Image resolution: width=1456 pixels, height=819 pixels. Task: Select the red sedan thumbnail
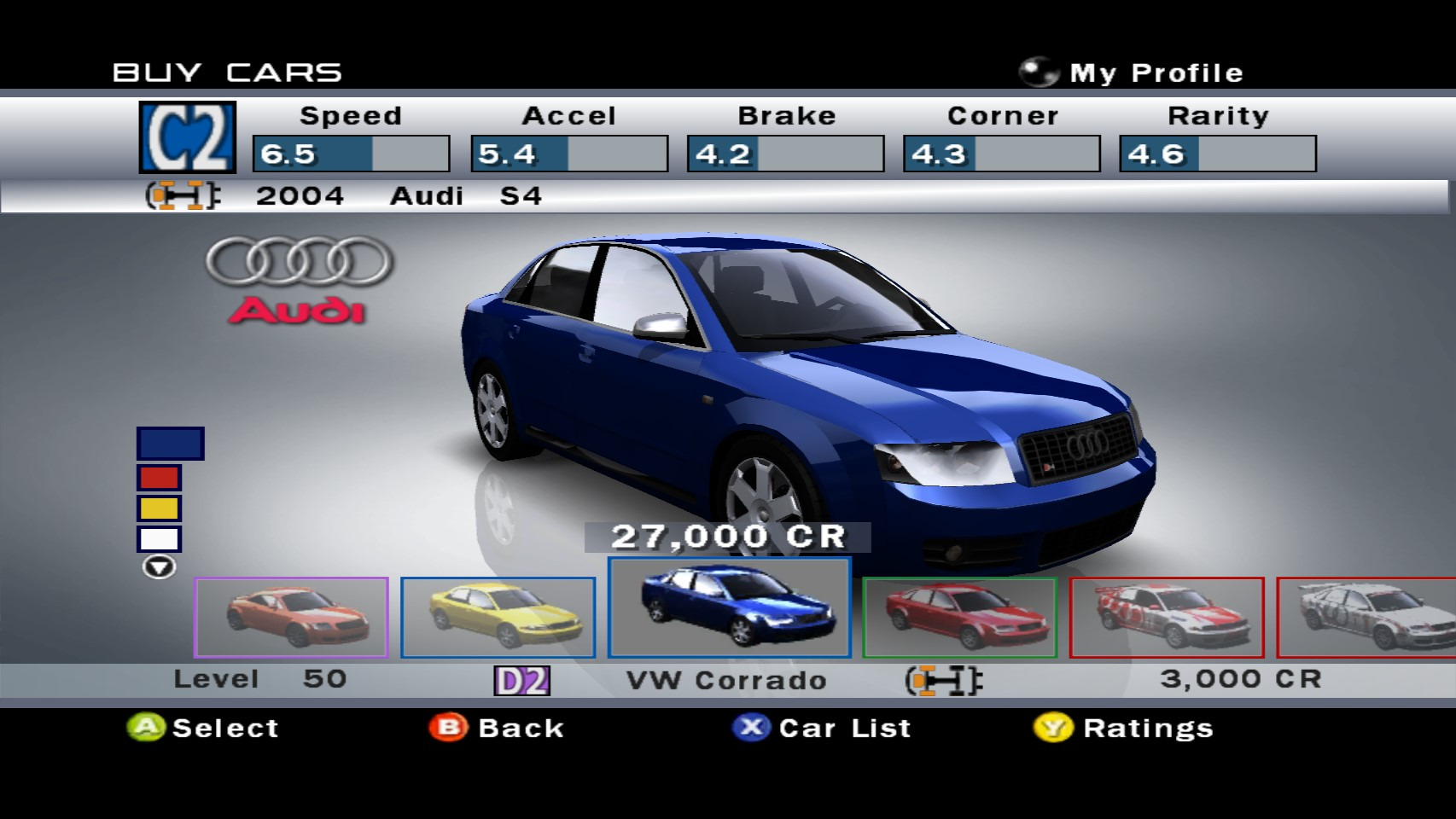pyautogui.click(x=960, y=618)
